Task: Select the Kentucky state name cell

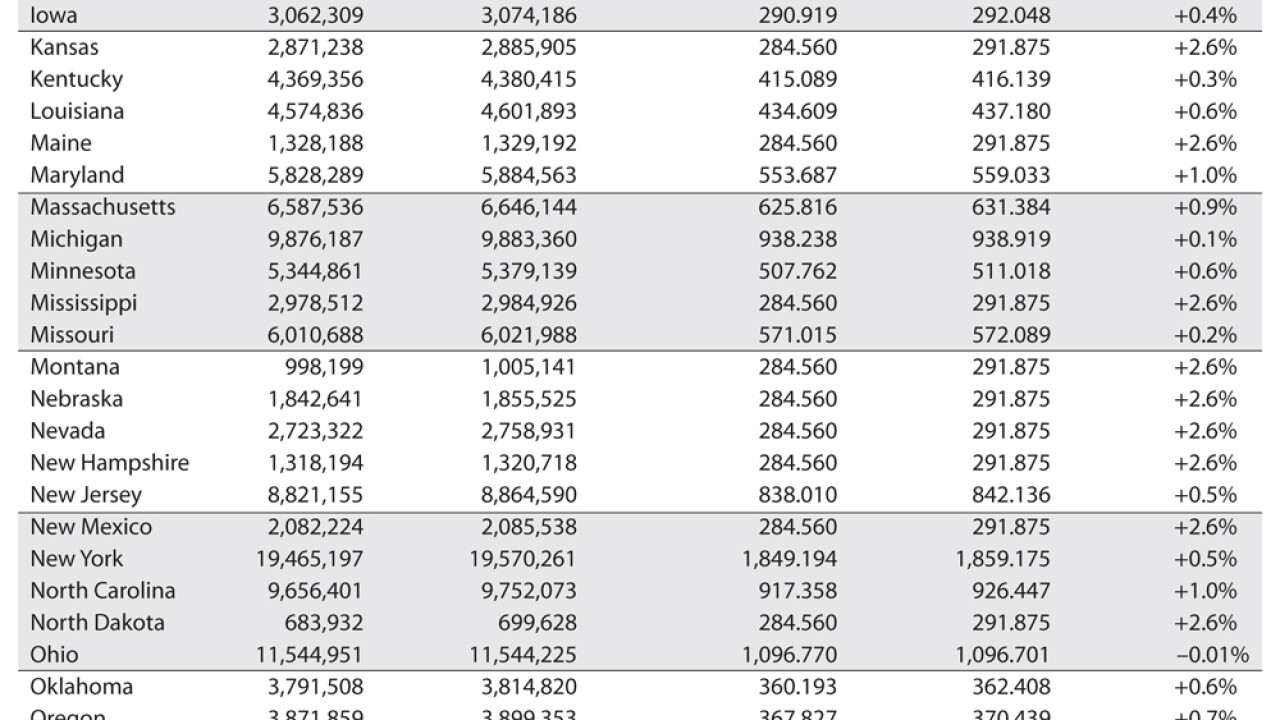Action: (76, 79)
